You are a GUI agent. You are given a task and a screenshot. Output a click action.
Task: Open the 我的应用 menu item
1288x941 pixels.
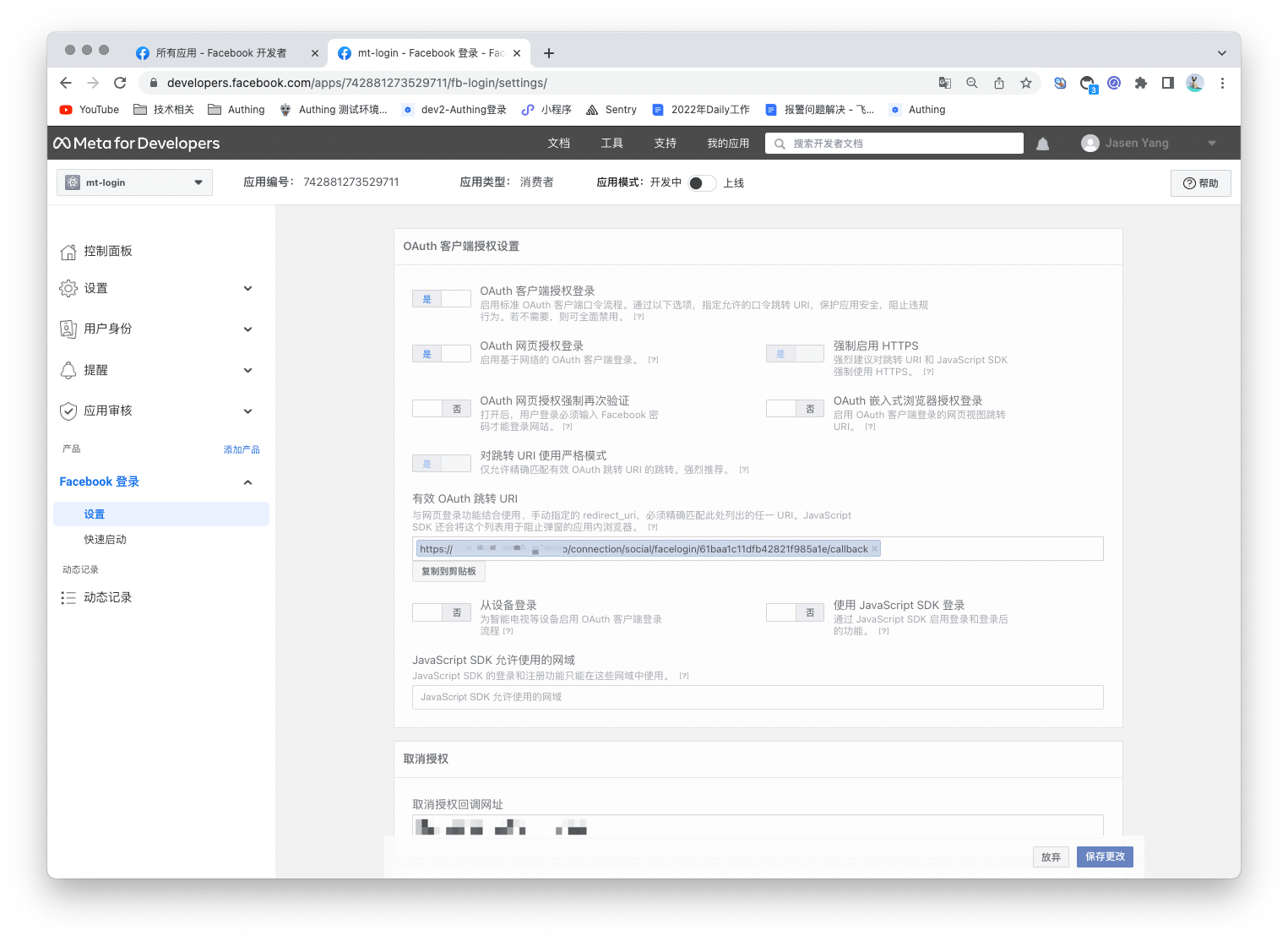pyautogui.click(x=727, y=144)
